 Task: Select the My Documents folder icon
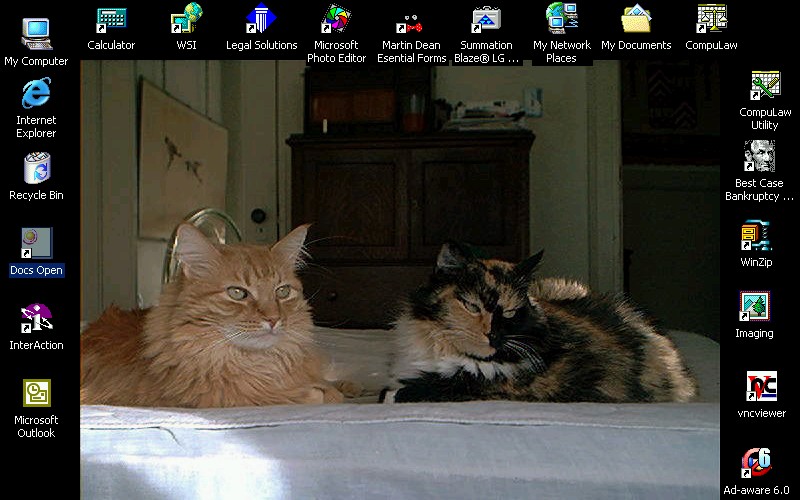[636, 18]
